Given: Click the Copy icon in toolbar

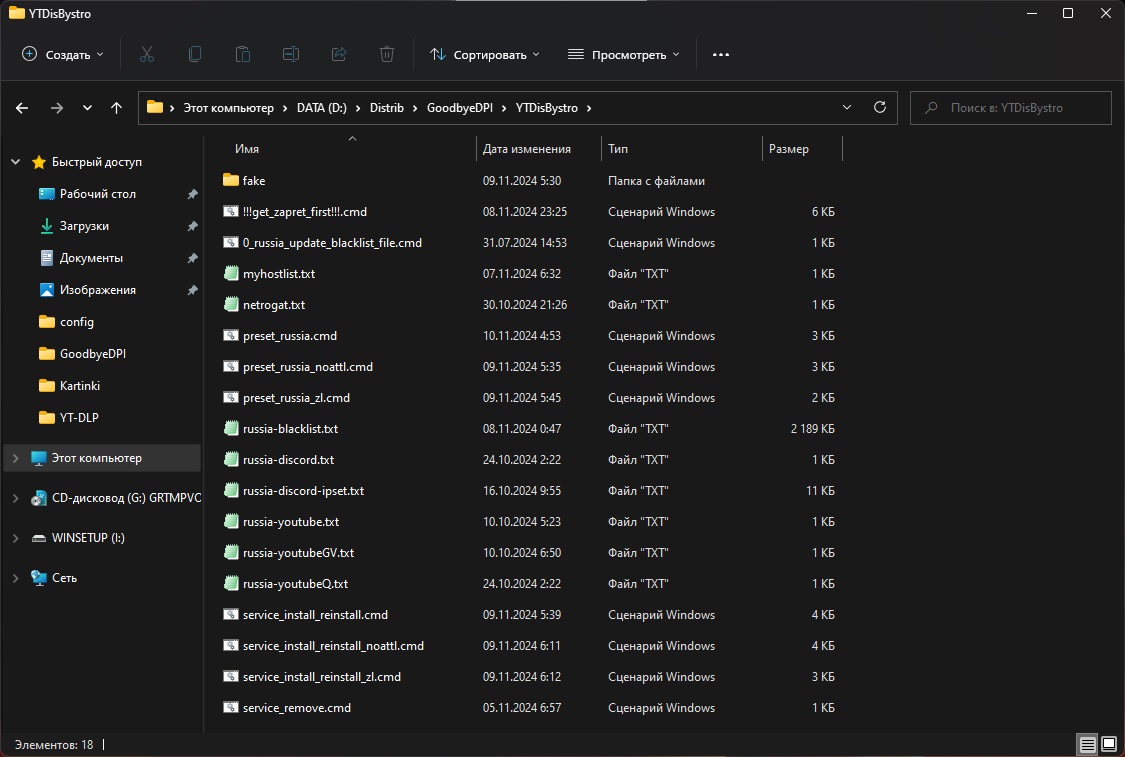Looking at the screenshot, I should point(195,54).
